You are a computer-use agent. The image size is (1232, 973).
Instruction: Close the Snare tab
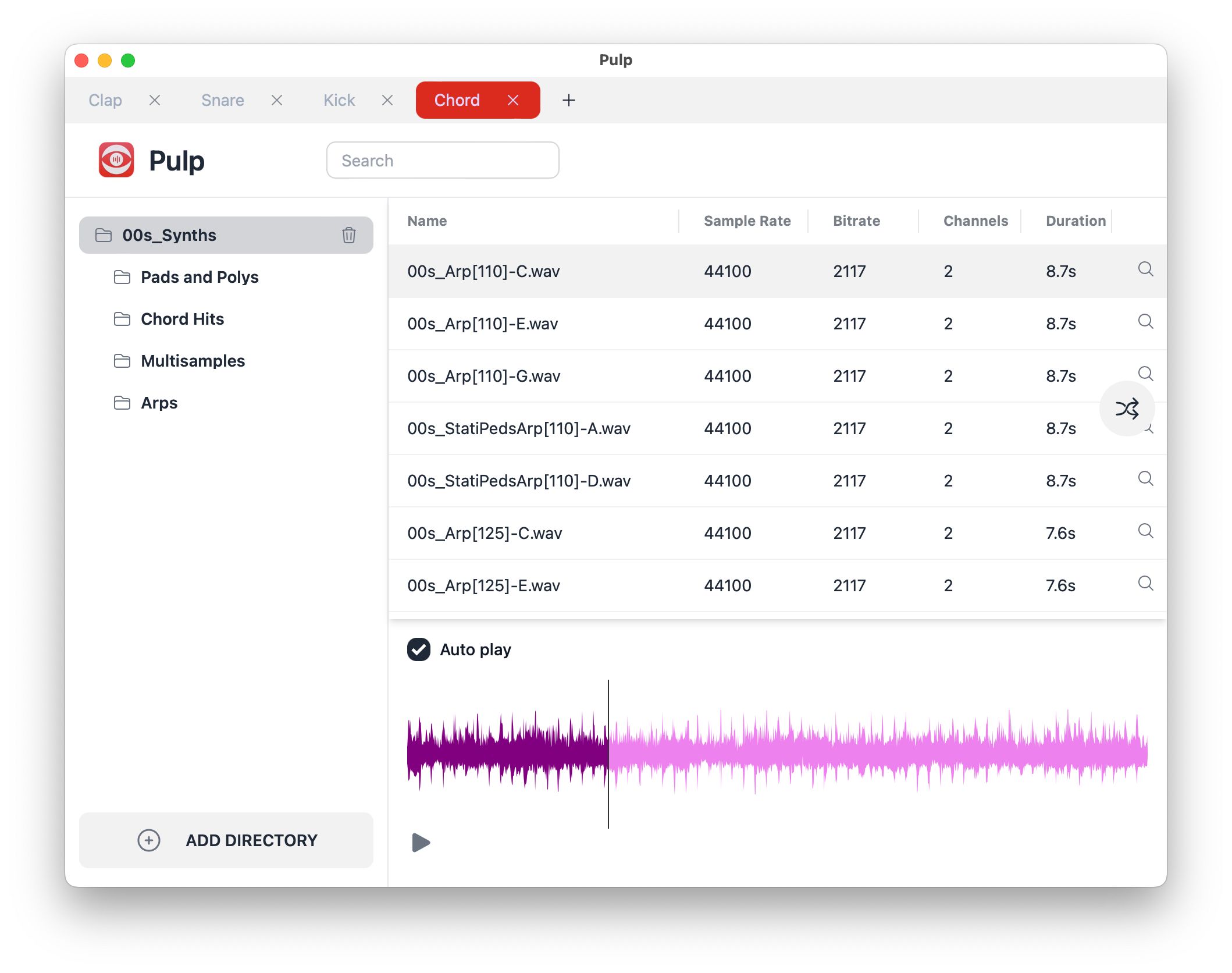tap(276, 100)
